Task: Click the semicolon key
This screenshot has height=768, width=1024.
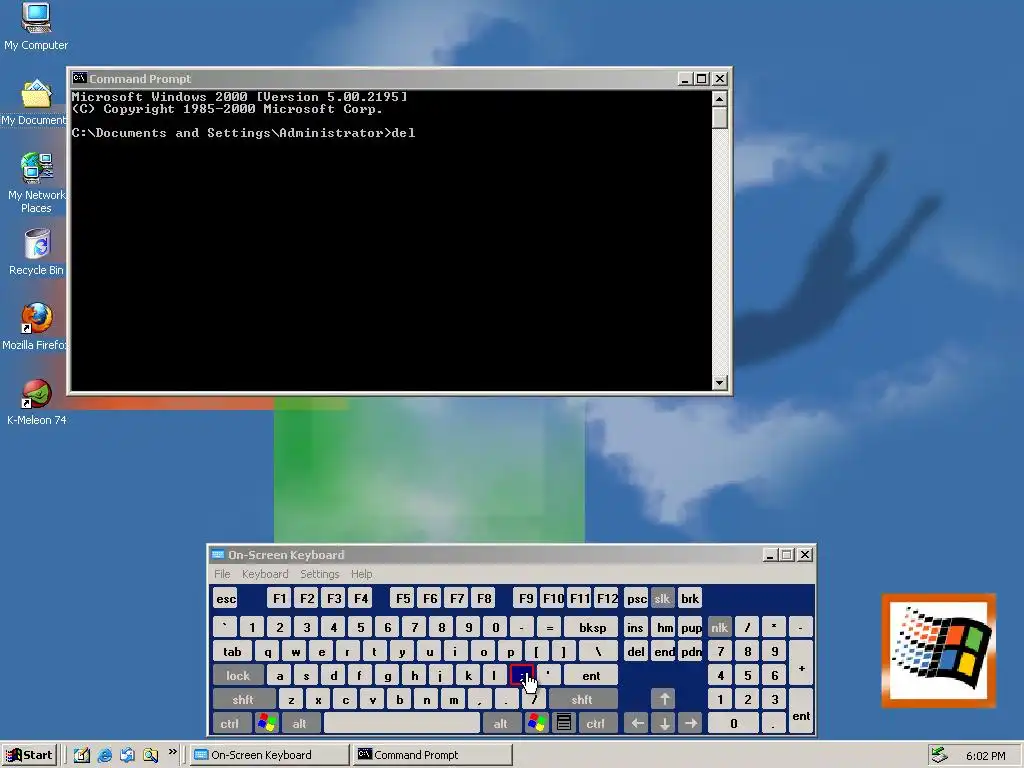Action: pos(522,676)
